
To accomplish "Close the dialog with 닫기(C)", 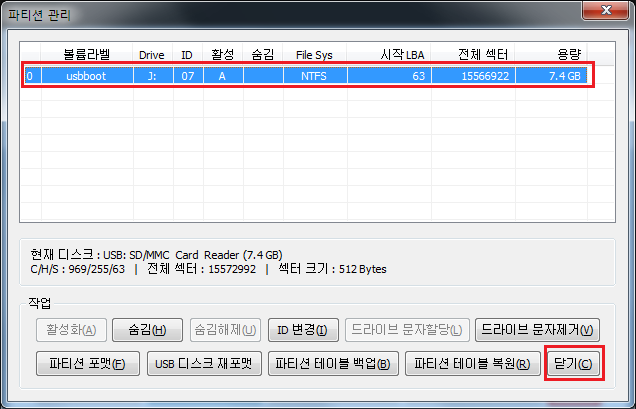I will click(574, 363).
